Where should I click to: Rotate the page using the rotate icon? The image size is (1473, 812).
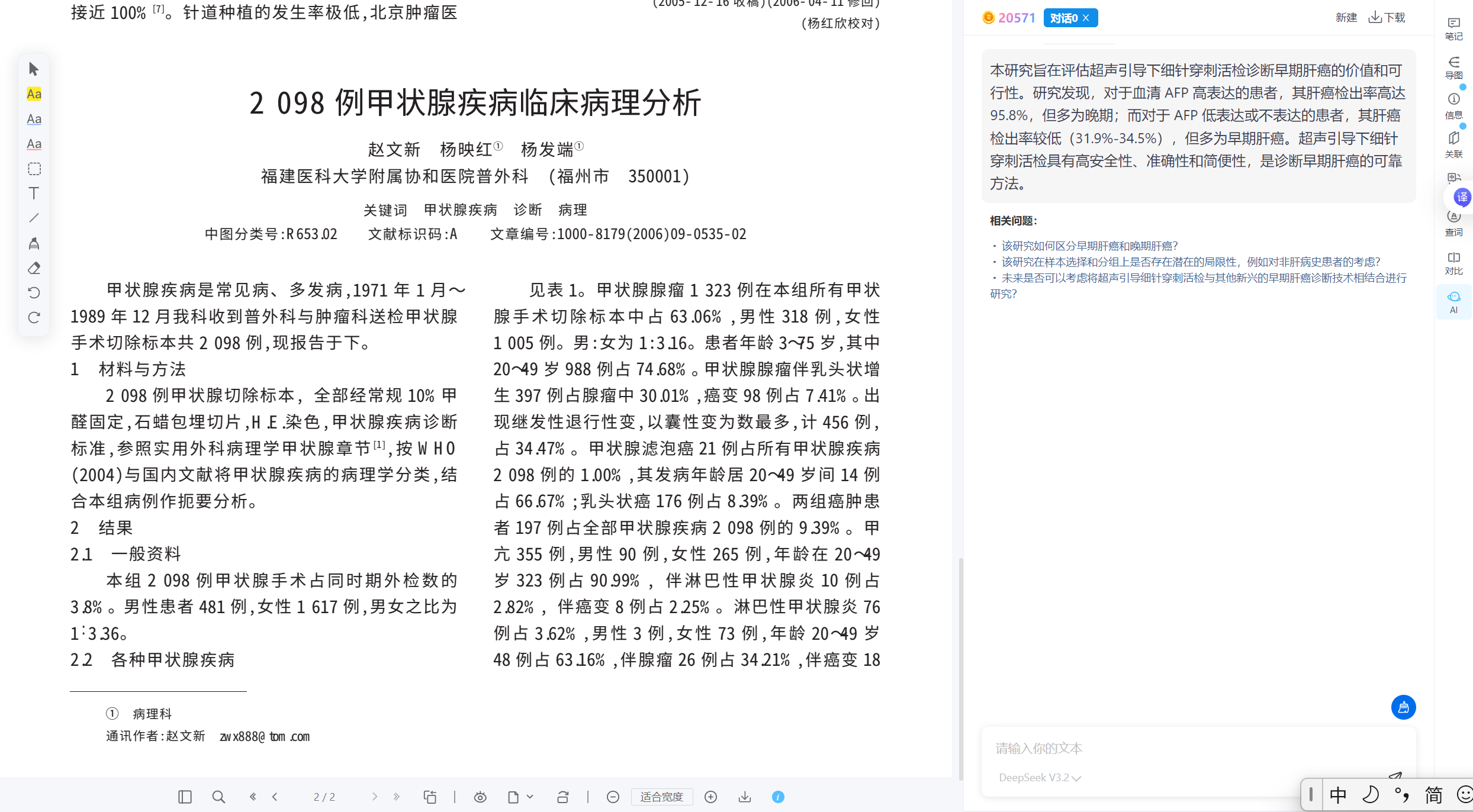[562, 797]
